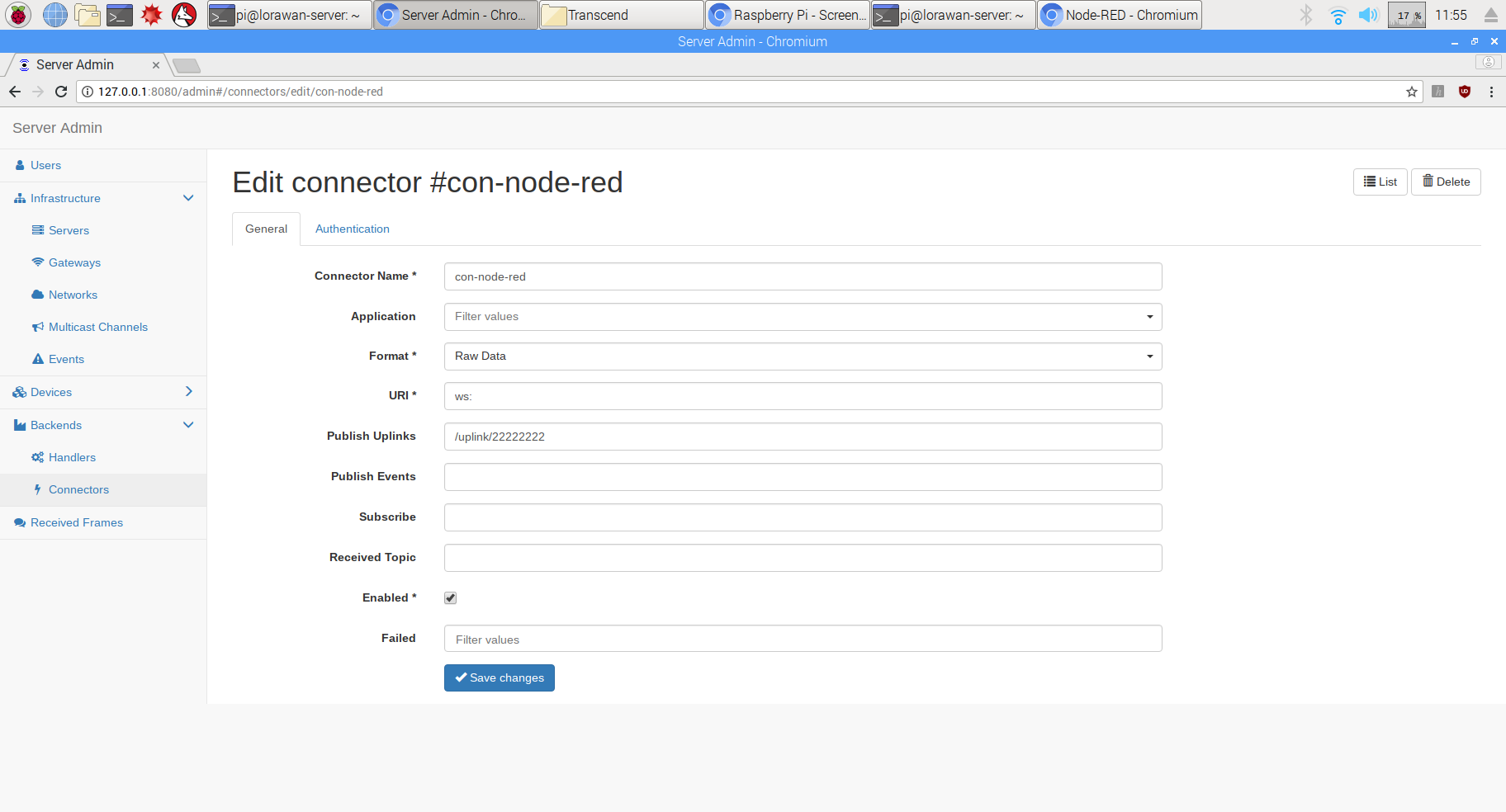1506x812 pixels.
Task: Open the Handlers page under Backends
Action: point(71,457)
